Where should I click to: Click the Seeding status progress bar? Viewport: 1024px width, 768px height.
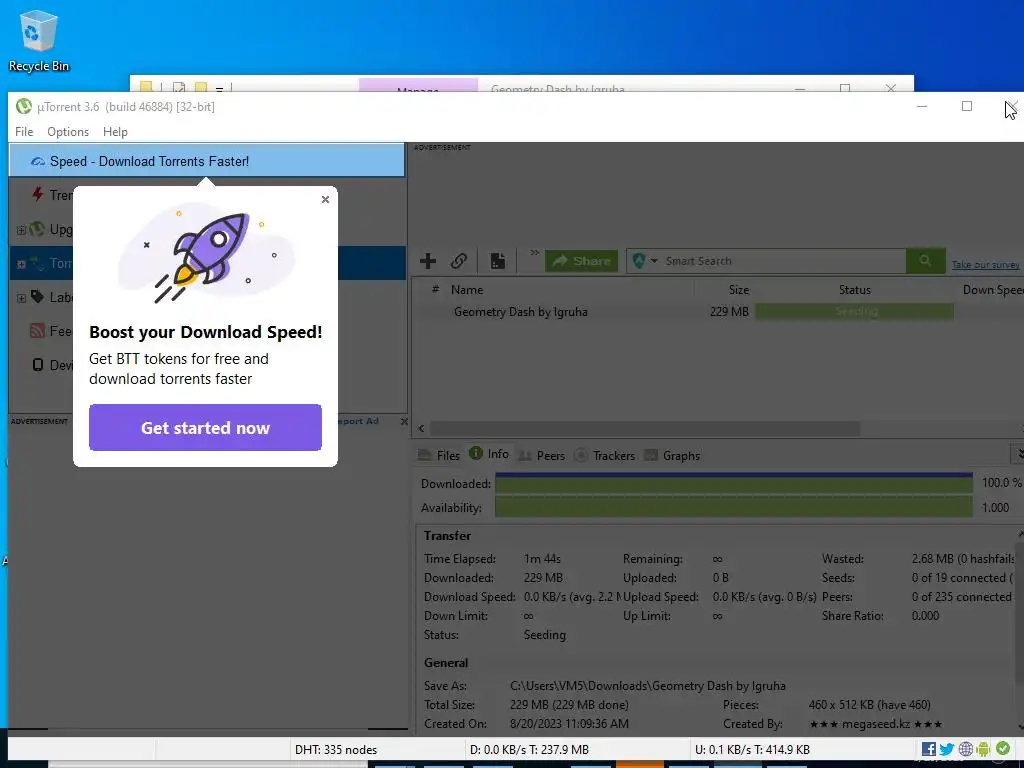tap(854, 312)
